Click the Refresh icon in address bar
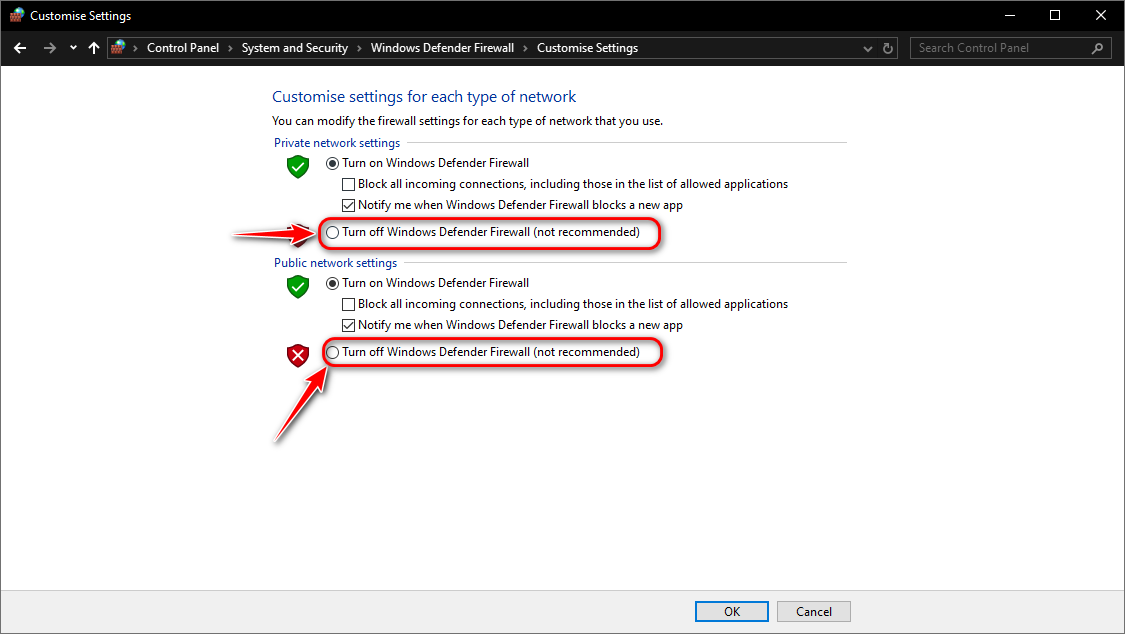The width and height of the screenshot is (1125, 634). (x=887, y=47)
